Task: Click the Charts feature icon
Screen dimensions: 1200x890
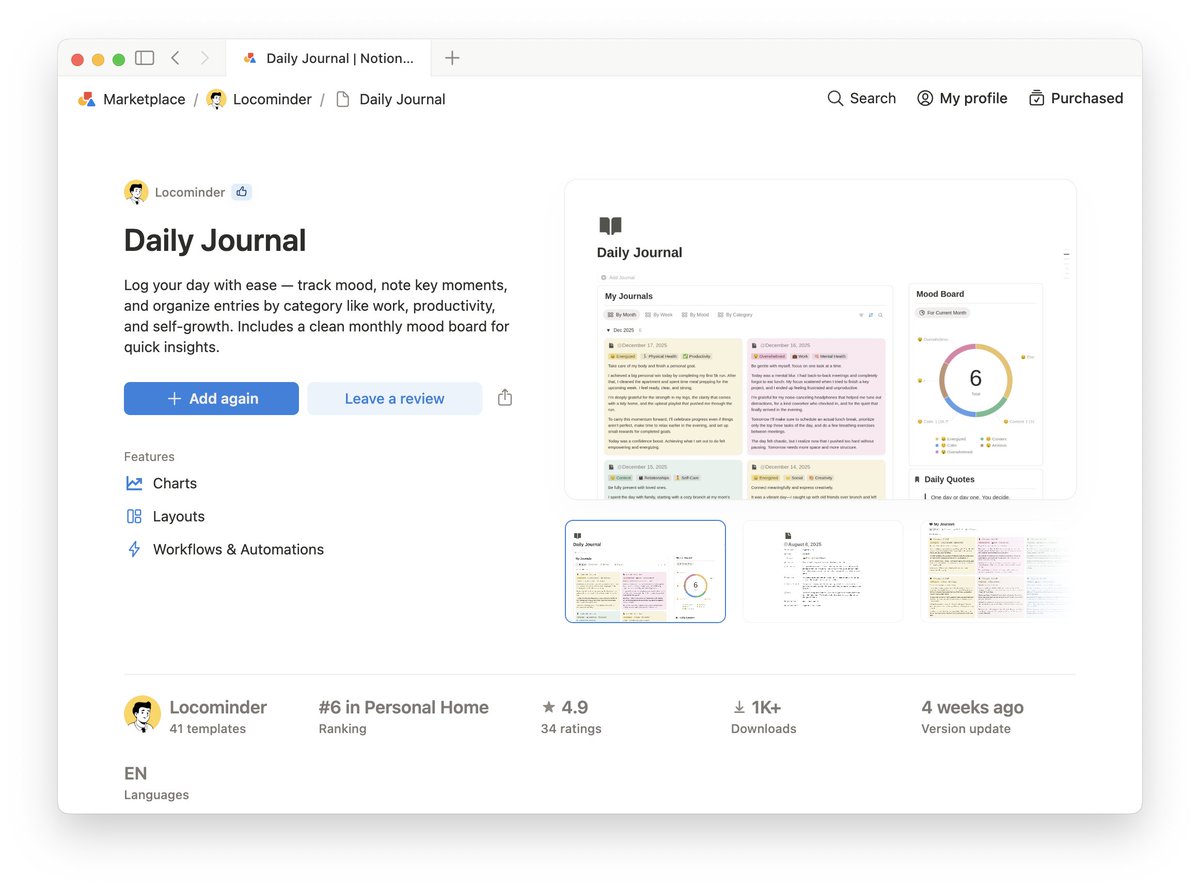Action: 134,483
